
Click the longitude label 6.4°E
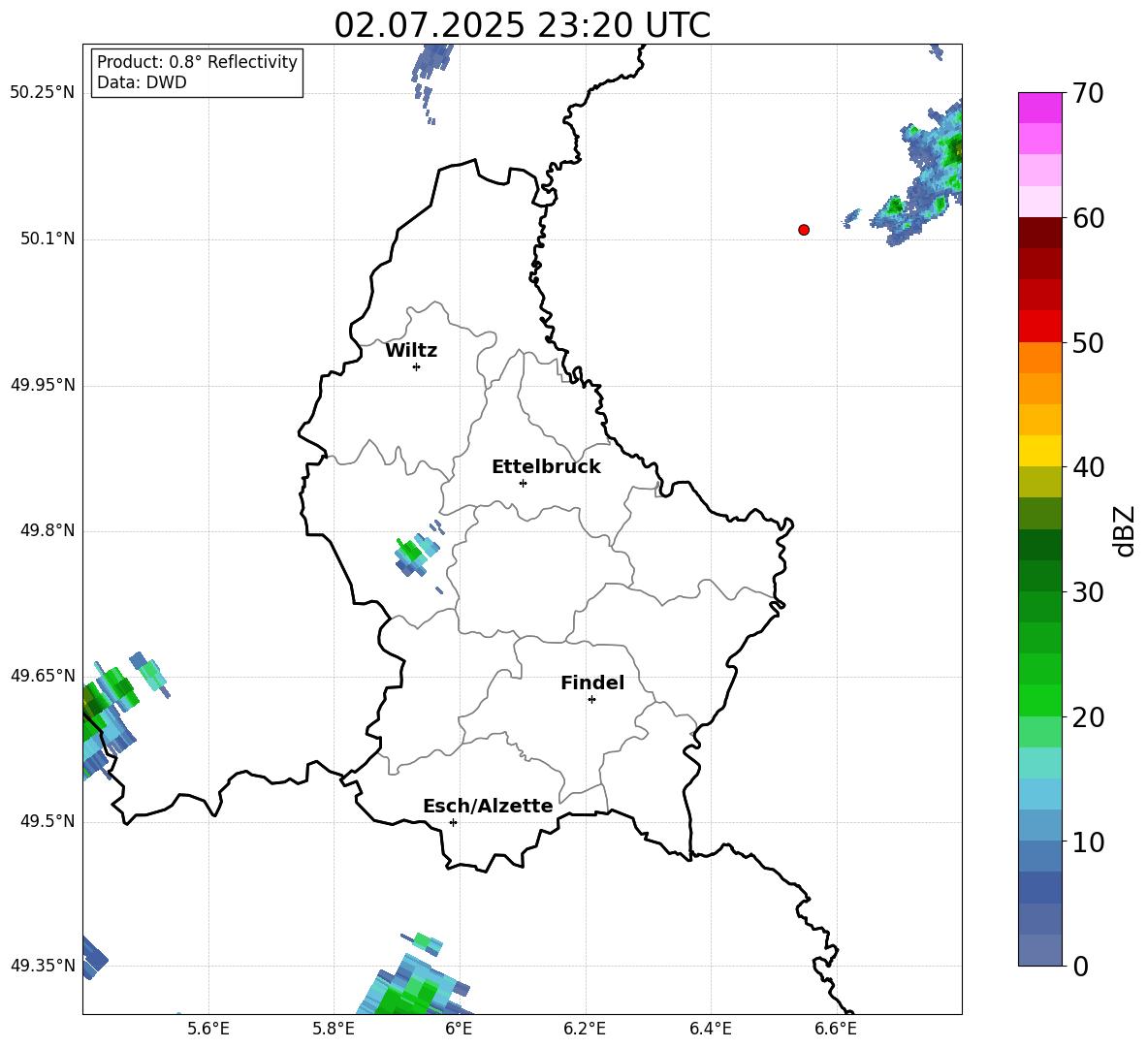[x=710, y=1029]
